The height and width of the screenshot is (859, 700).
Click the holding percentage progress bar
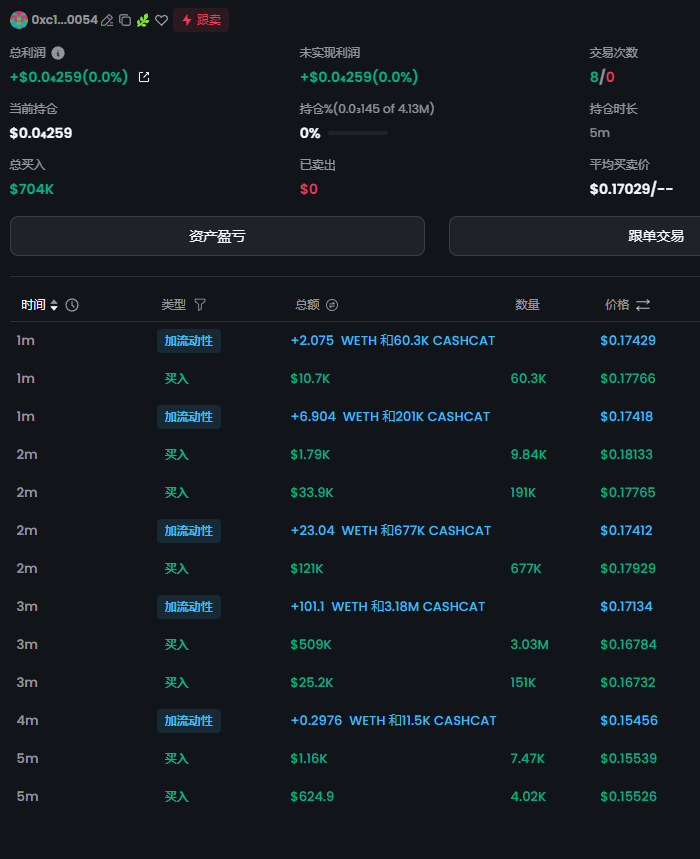tap(358, 133)
